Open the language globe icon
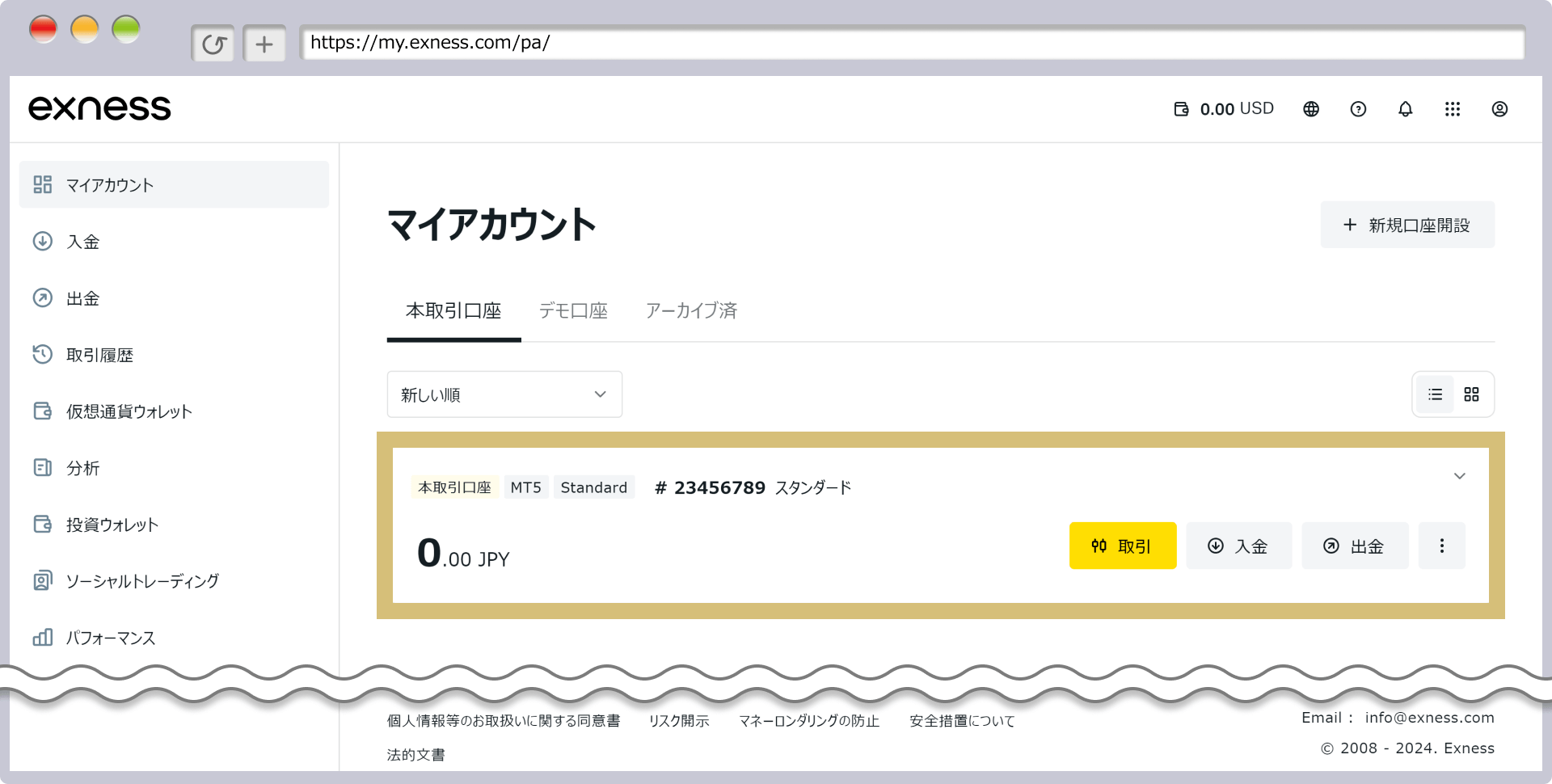 point(1311,109)
